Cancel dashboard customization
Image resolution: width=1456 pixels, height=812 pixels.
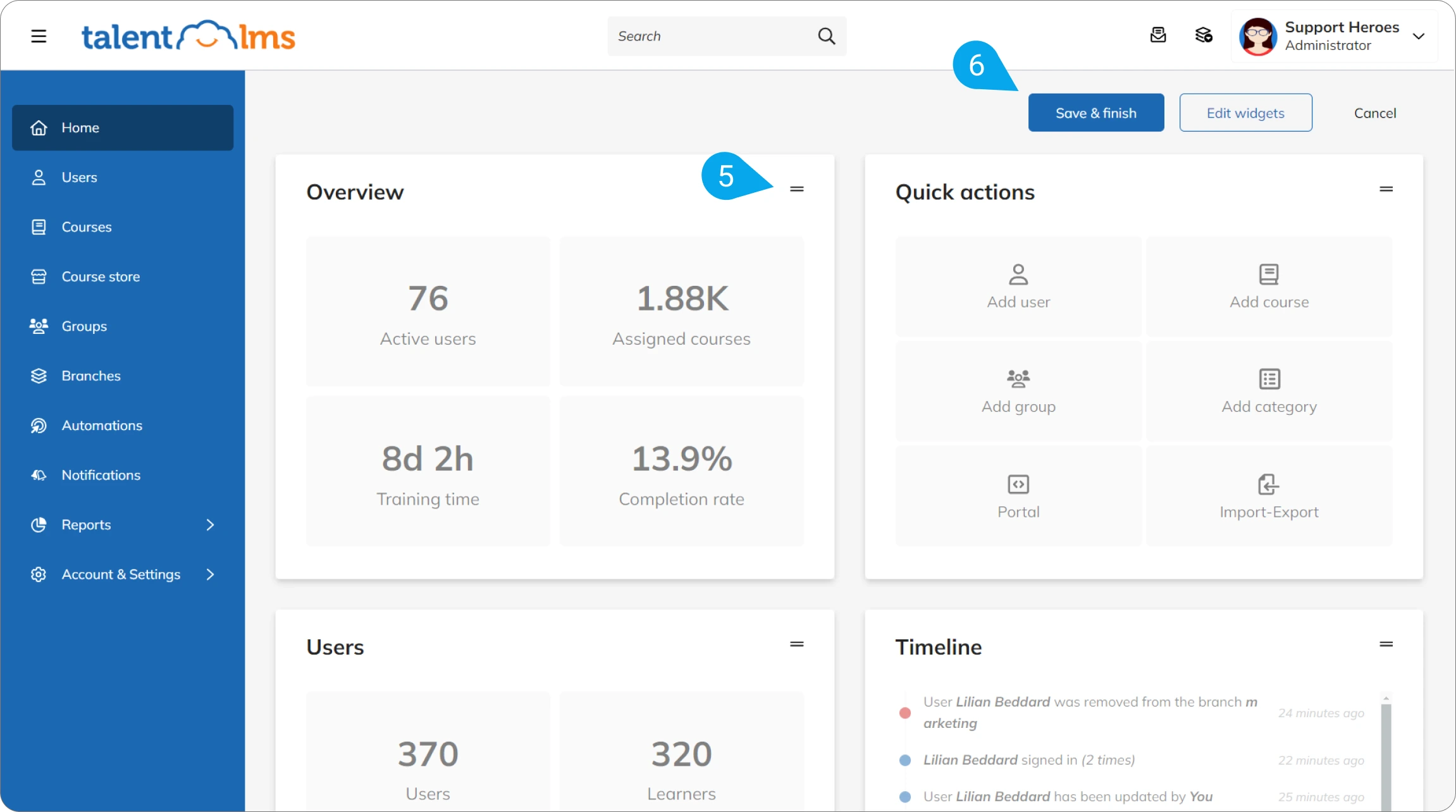point(1374,113)
